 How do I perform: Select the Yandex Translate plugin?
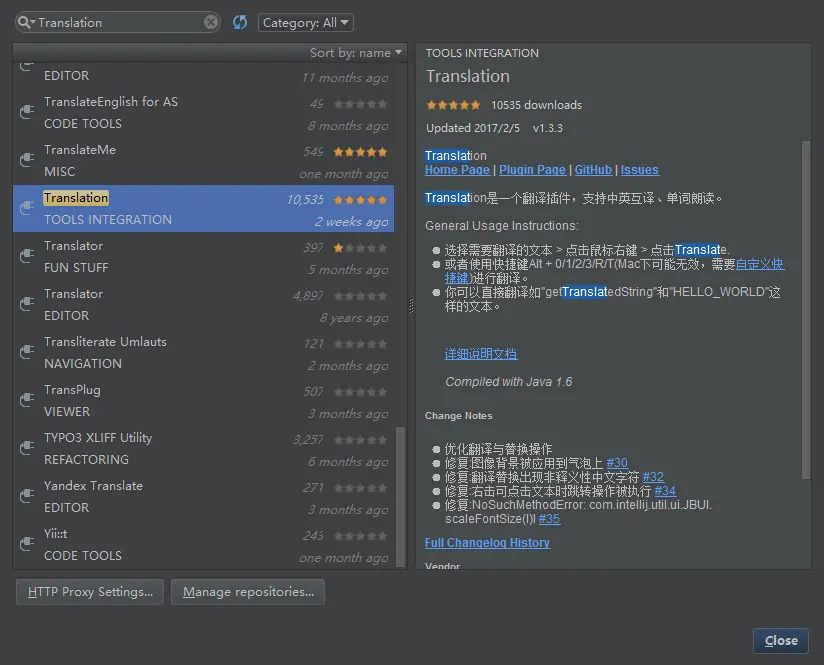coord(203,496)
